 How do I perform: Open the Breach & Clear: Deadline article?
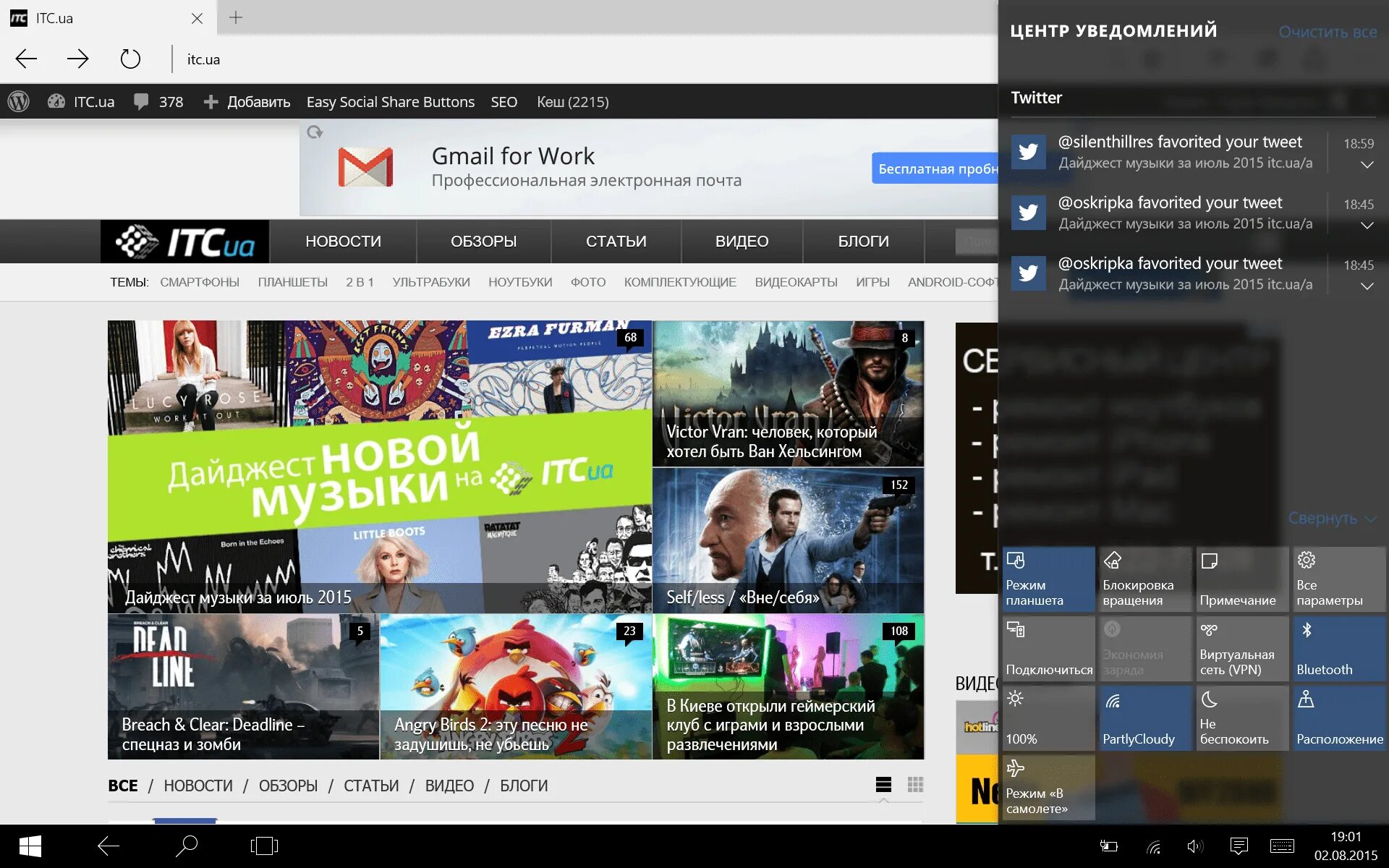click(x=243, y=686)
